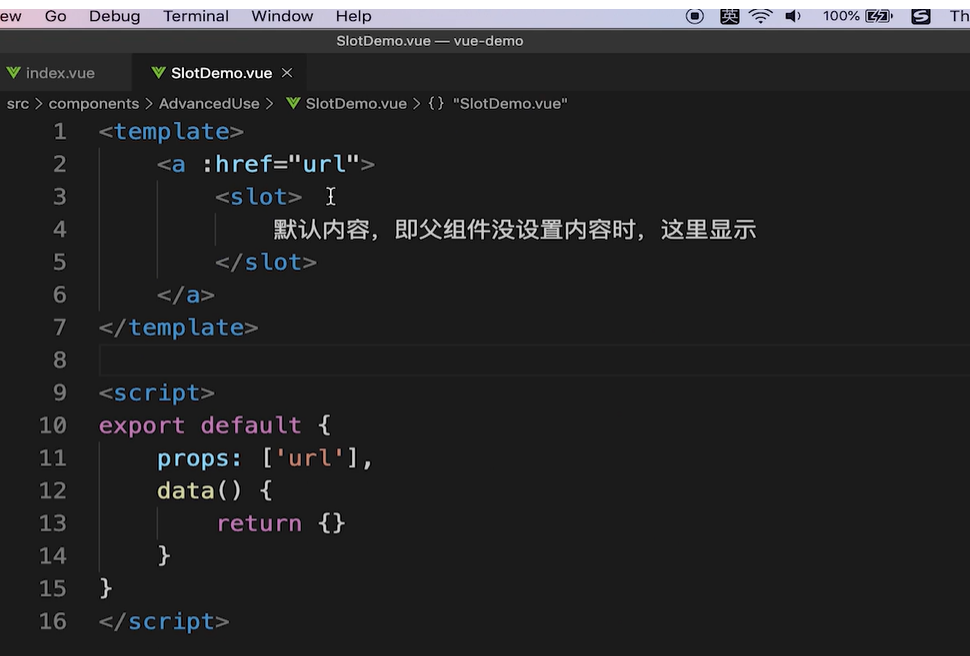Place cursor on empty line 8
The image size is (970, 656).
(534, 360)
